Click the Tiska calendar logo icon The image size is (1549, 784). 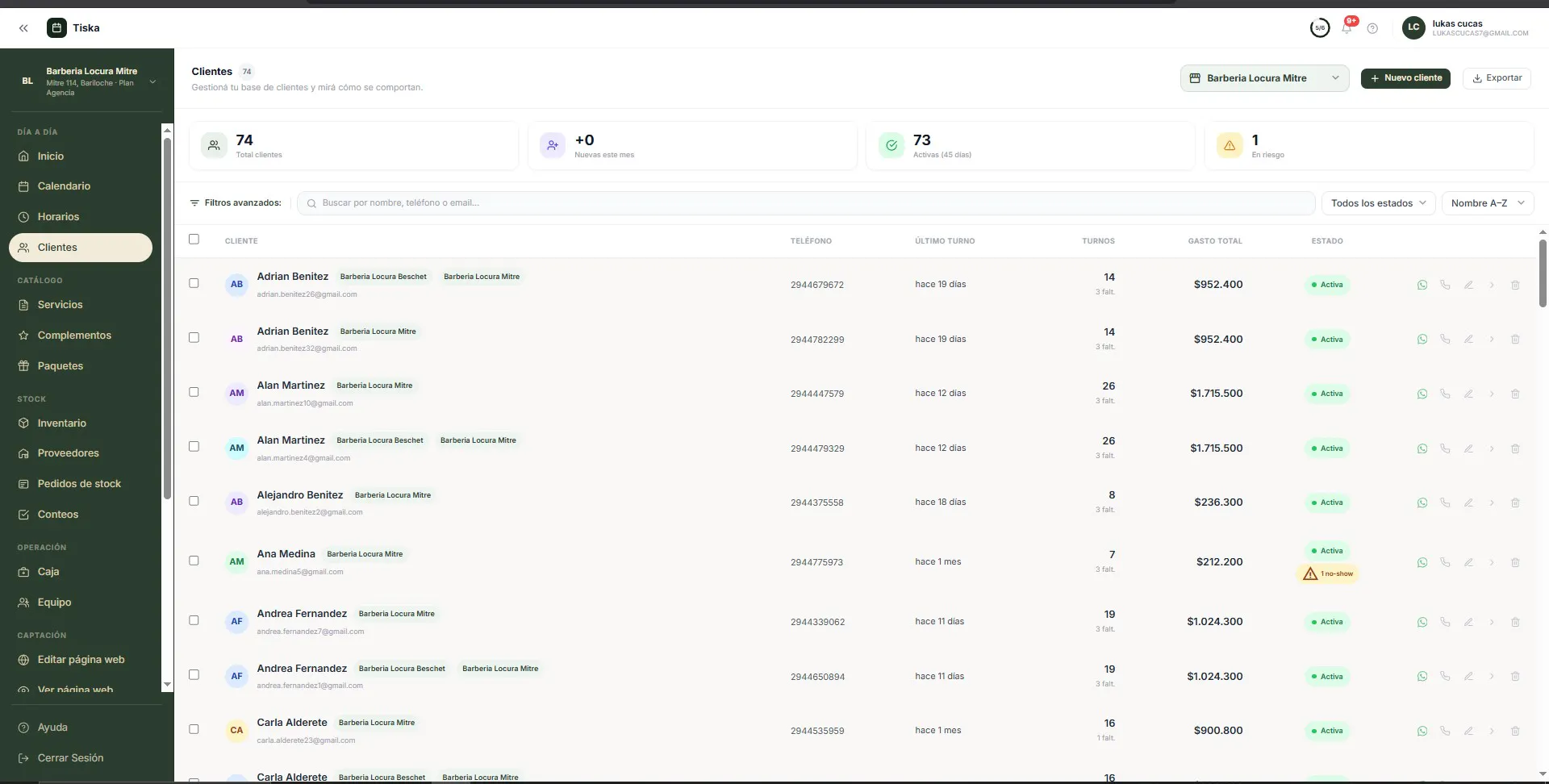[56, 28]
